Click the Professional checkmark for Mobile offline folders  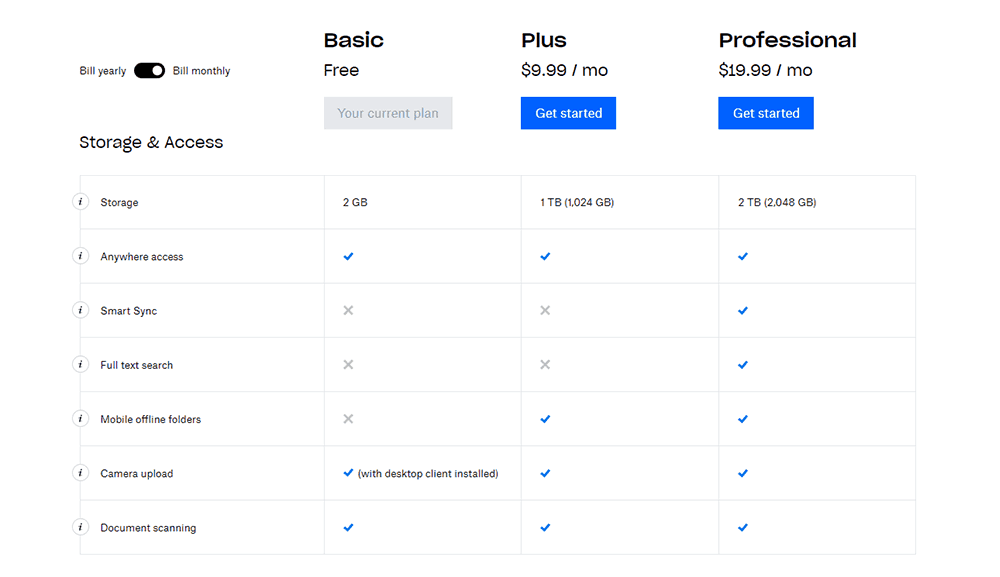(743, 419)
